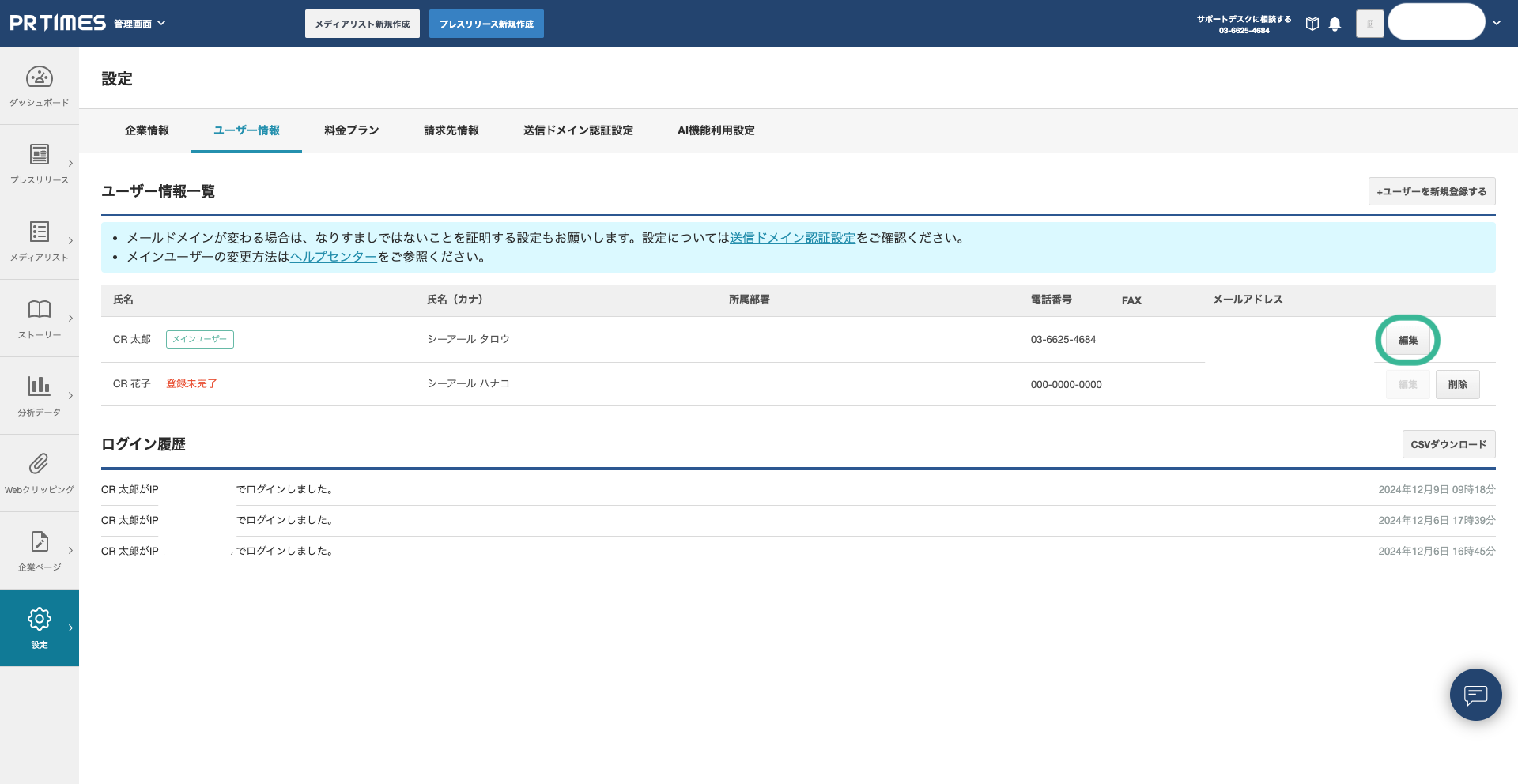Open the AI機能利用設定 tab
1518x784 pixels.
716,130
